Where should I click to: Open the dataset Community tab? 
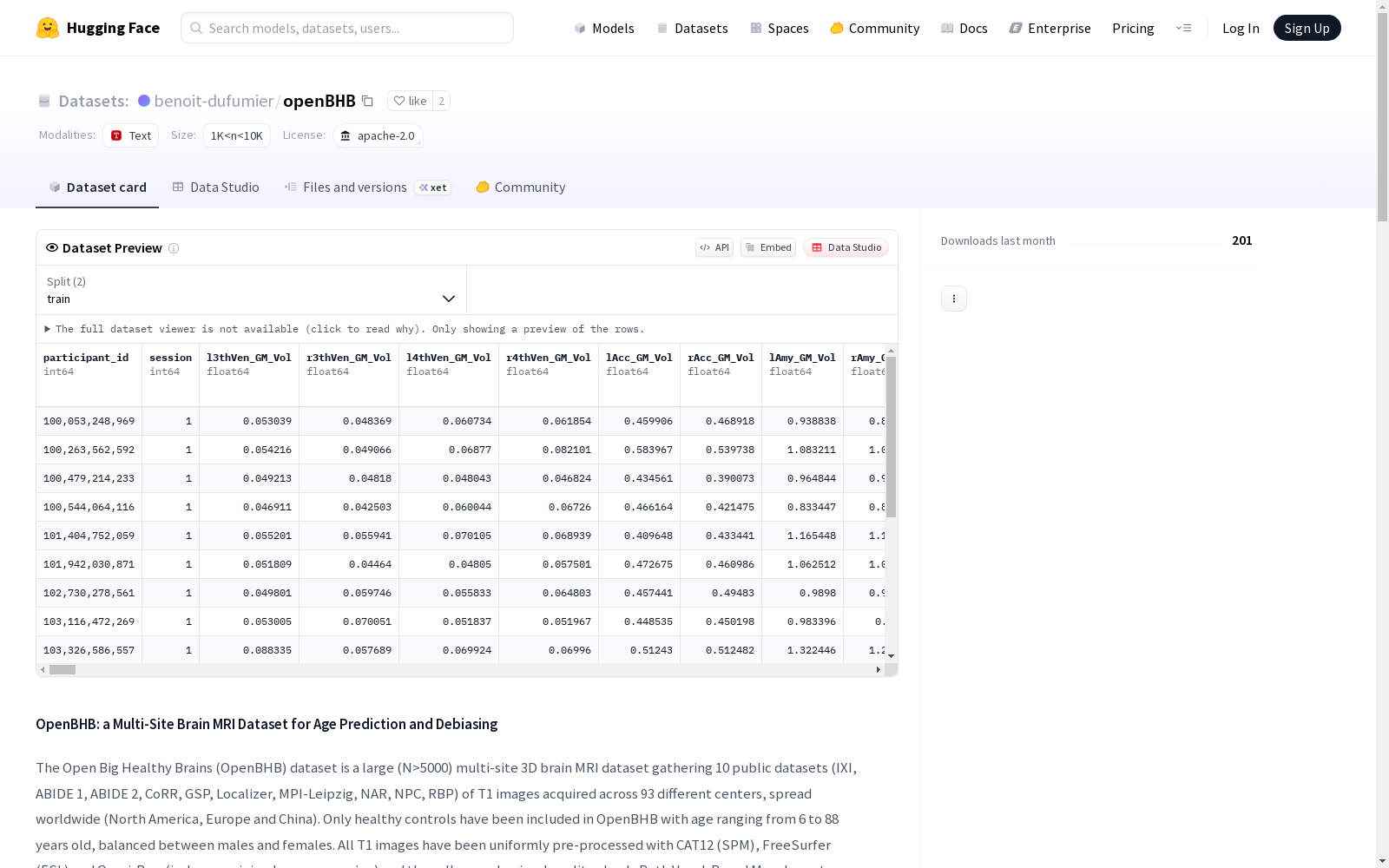[x=521, y=187]
